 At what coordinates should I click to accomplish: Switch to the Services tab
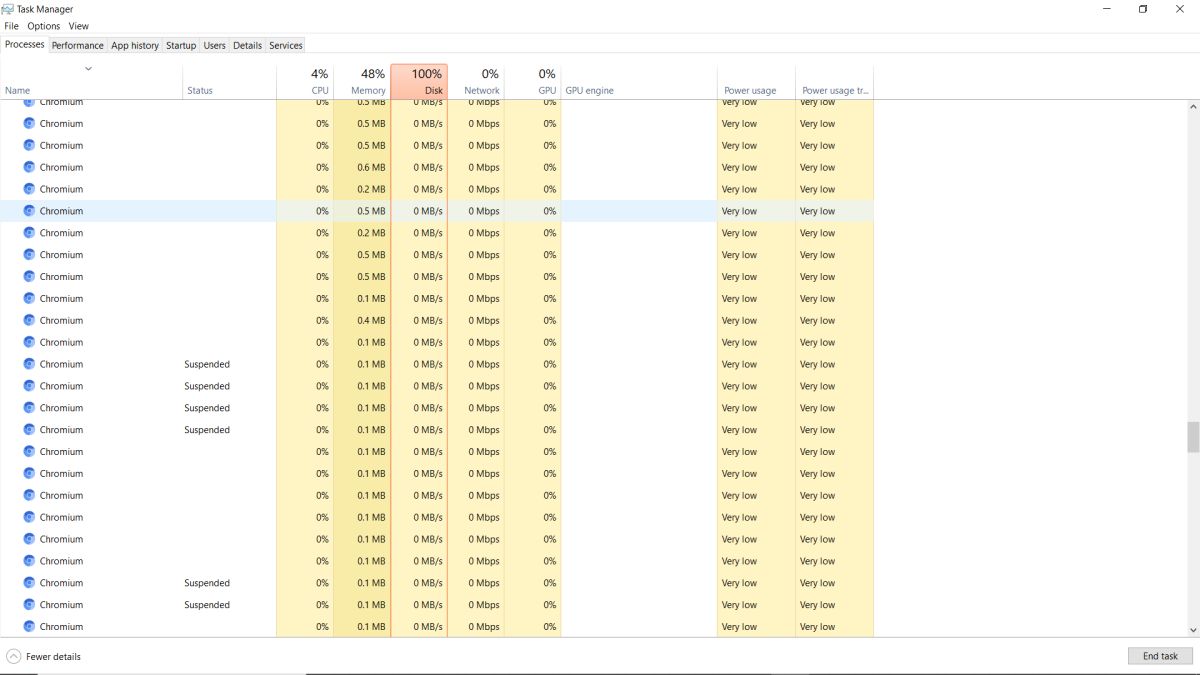[x=286, y=45]
